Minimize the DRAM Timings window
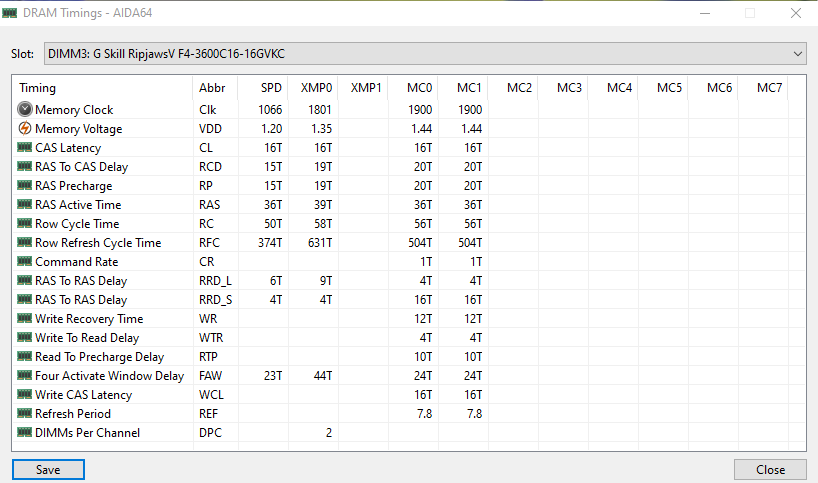This screenshot has height=483, width=818. pyautogui.click(x=705, y=13)
